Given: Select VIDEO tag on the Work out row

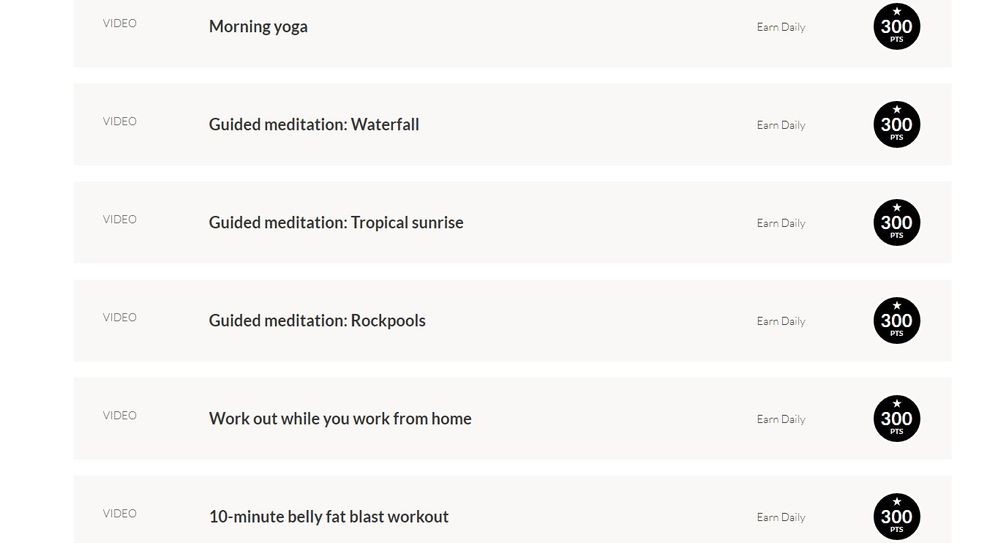Looking at the screenshot, I should point(120,415).
